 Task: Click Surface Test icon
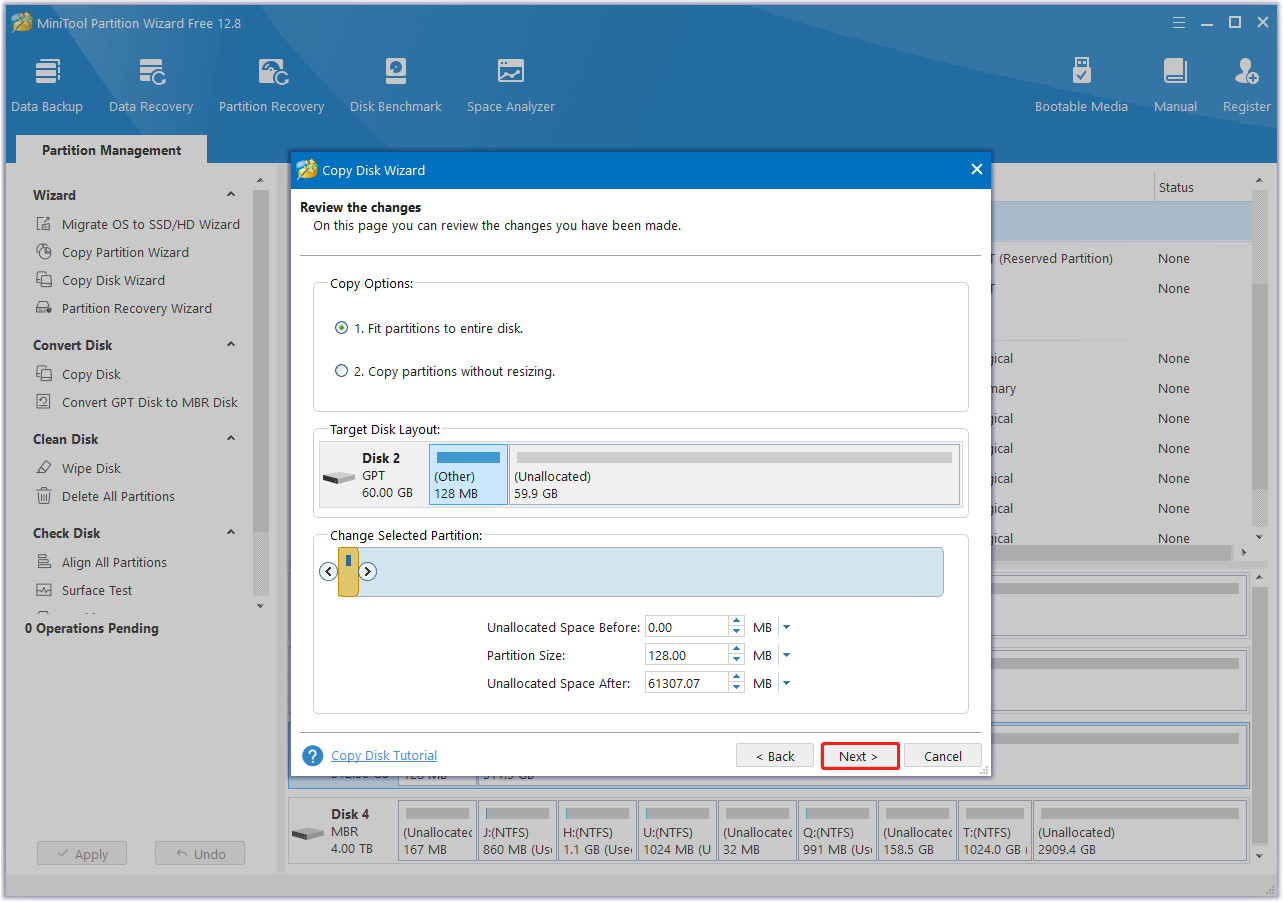[x=44, y=590]
